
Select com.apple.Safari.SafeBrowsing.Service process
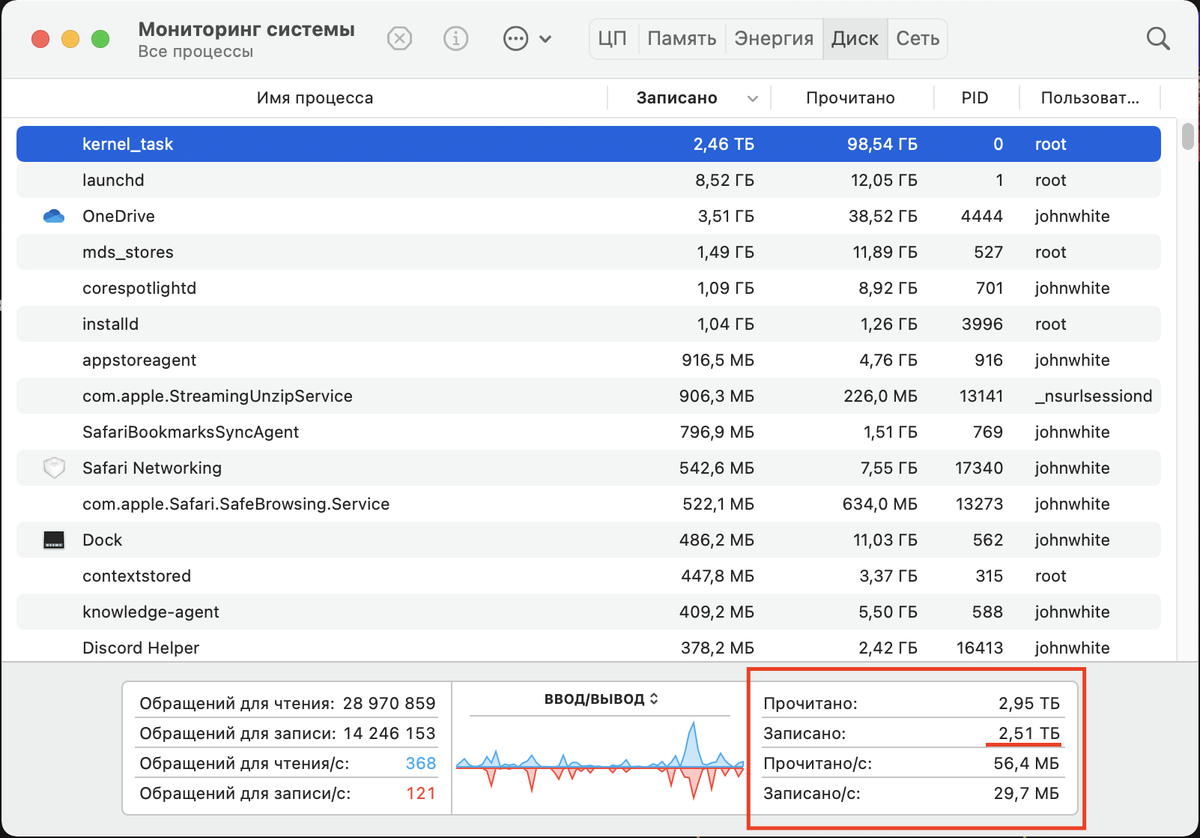(x=236, y=504)
